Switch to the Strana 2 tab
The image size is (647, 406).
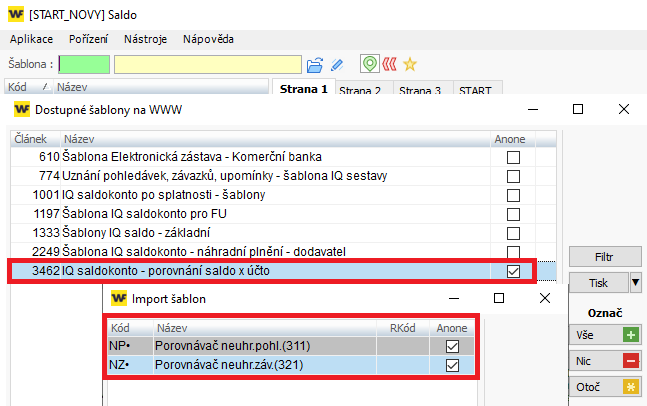coord(360,91)
